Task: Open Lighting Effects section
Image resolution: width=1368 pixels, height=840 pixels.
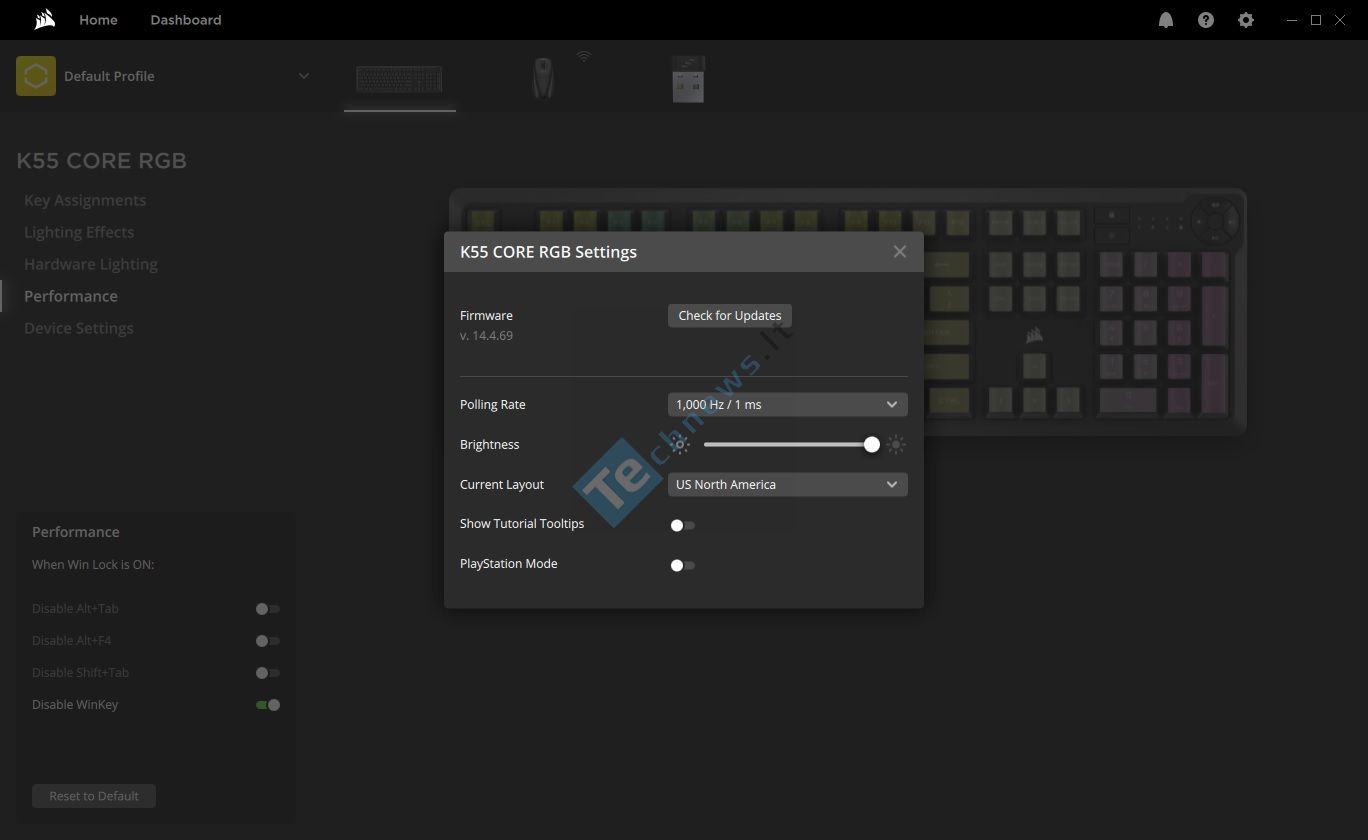Action: [79, 232]
